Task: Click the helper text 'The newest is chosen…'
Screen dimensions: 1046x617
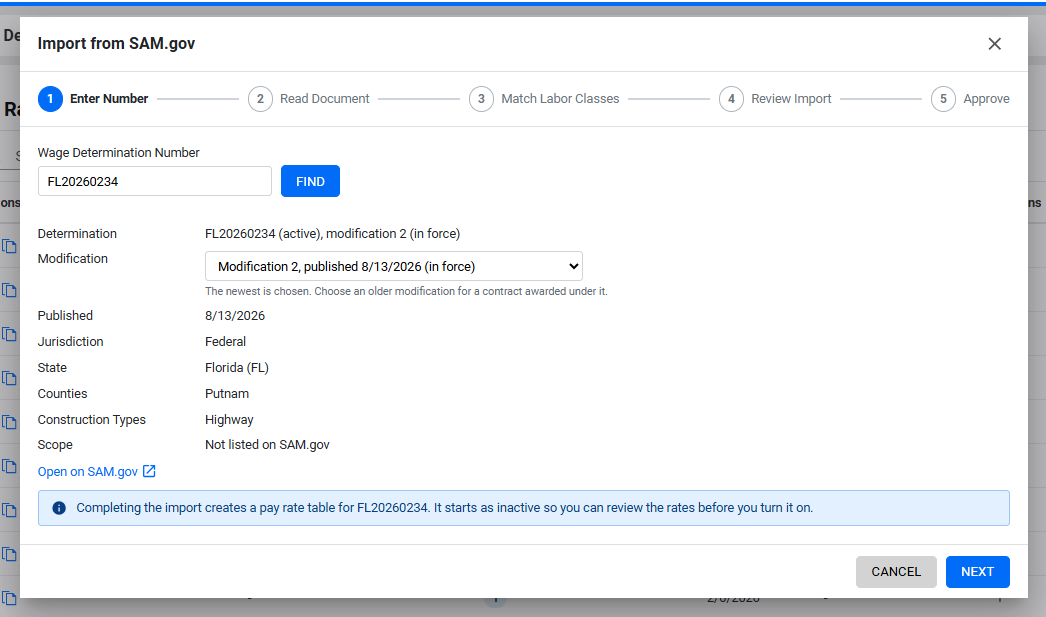Action: (x=406, y=291)
